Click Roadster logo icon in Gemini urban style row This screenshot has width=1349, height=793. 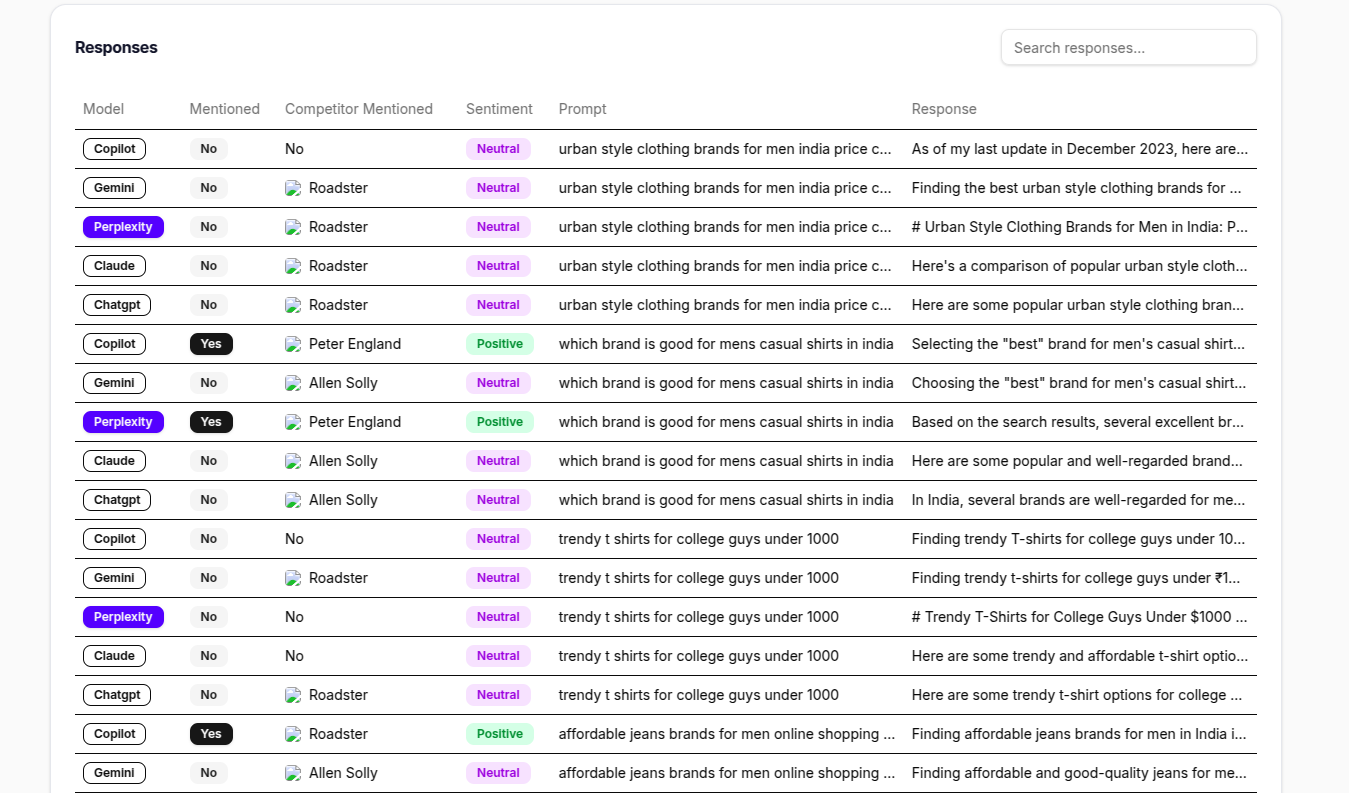(293, 188)
